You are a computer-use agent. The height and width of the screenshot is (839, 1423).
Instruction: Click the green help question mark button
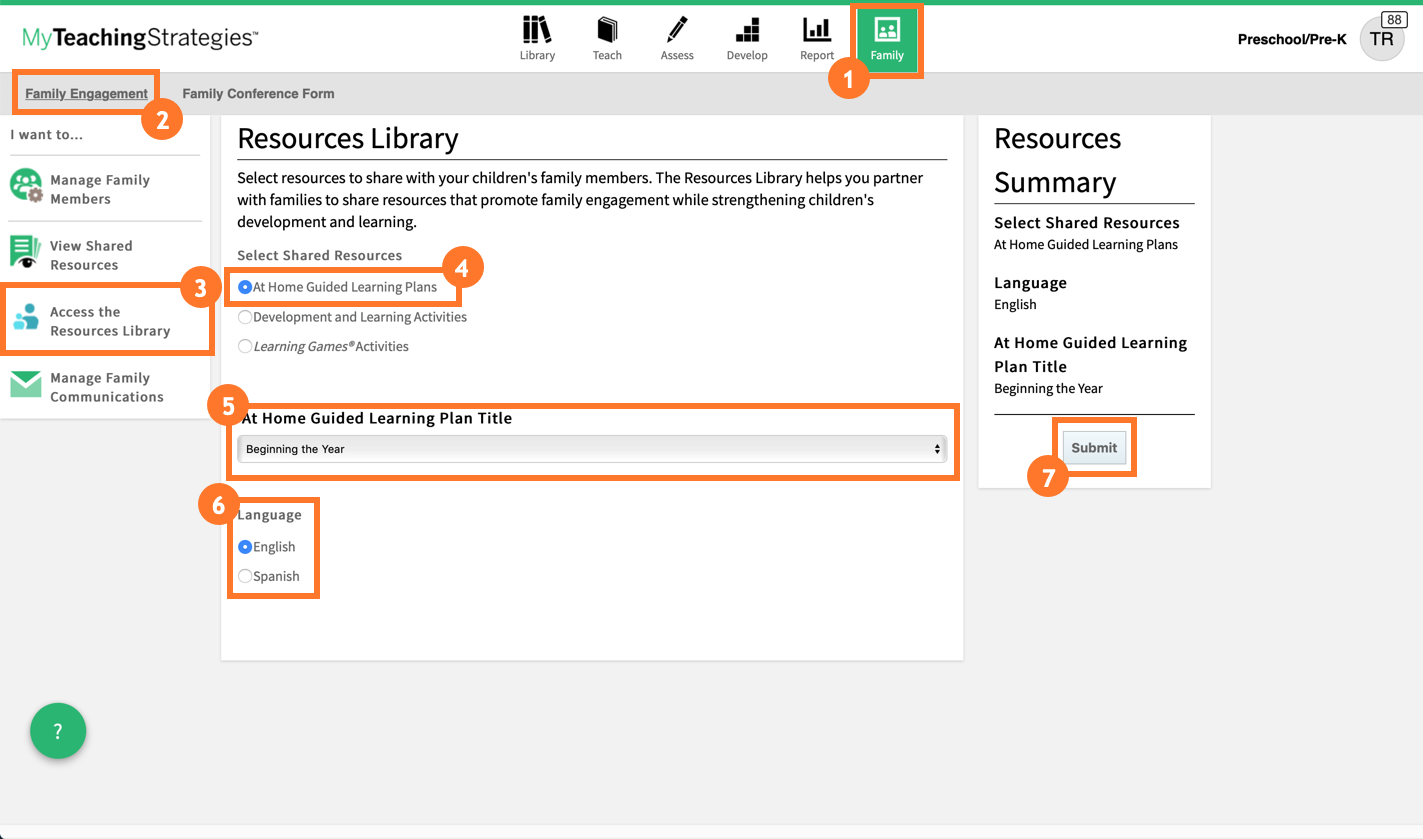click(58, 732)
